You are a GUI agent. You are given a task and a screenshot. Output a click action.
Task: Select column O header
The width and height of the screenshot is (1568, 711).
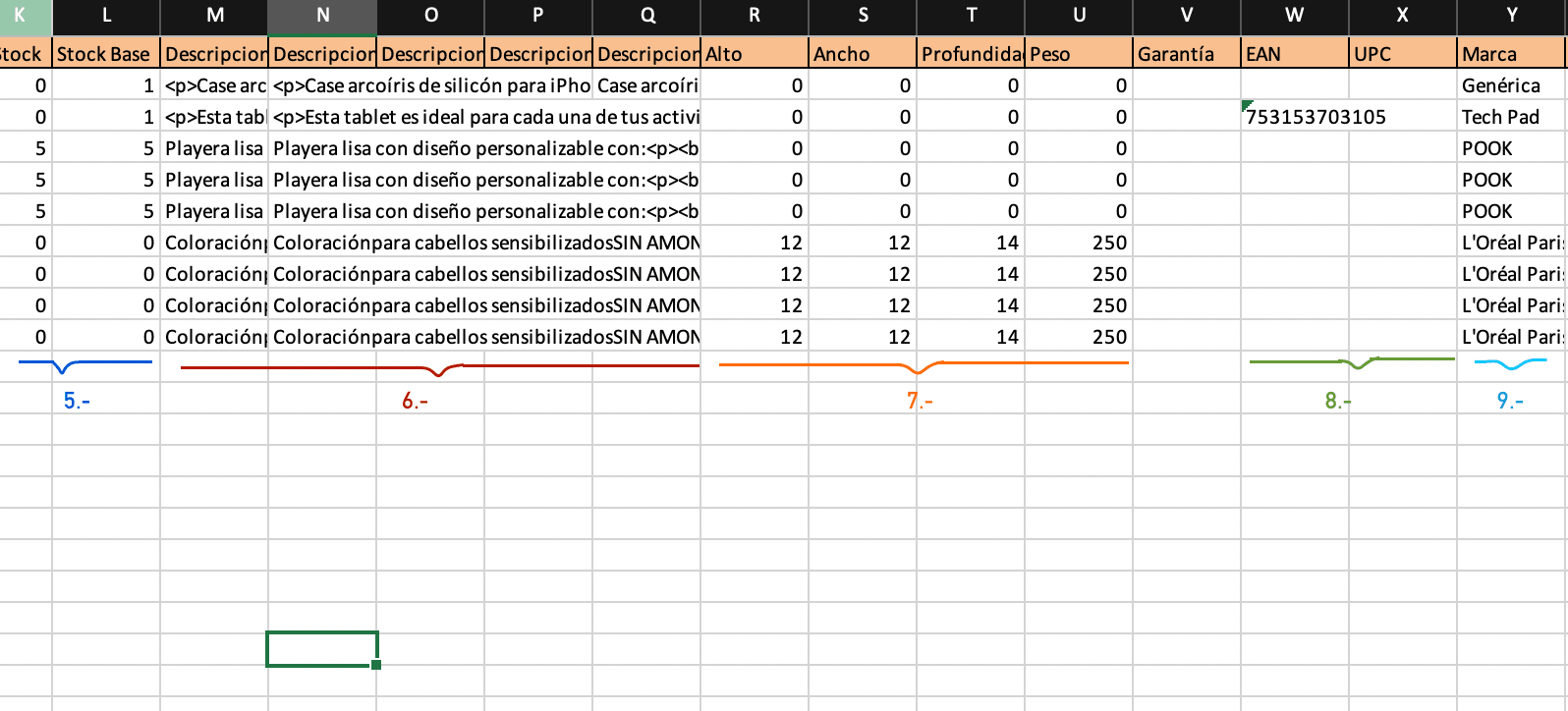430,16
